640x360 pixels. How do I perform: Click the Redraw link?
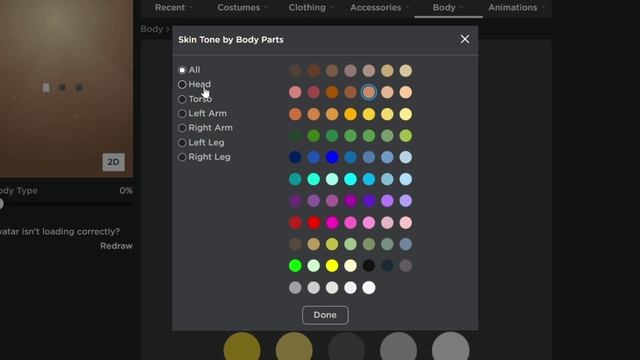tap(116, 246)
